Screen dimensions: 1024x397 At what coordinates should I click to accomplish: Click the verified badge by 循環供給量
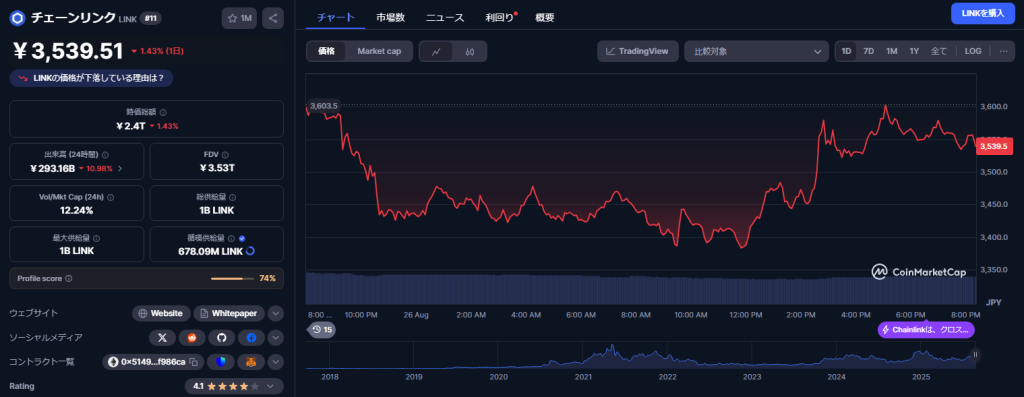point(242,238)
